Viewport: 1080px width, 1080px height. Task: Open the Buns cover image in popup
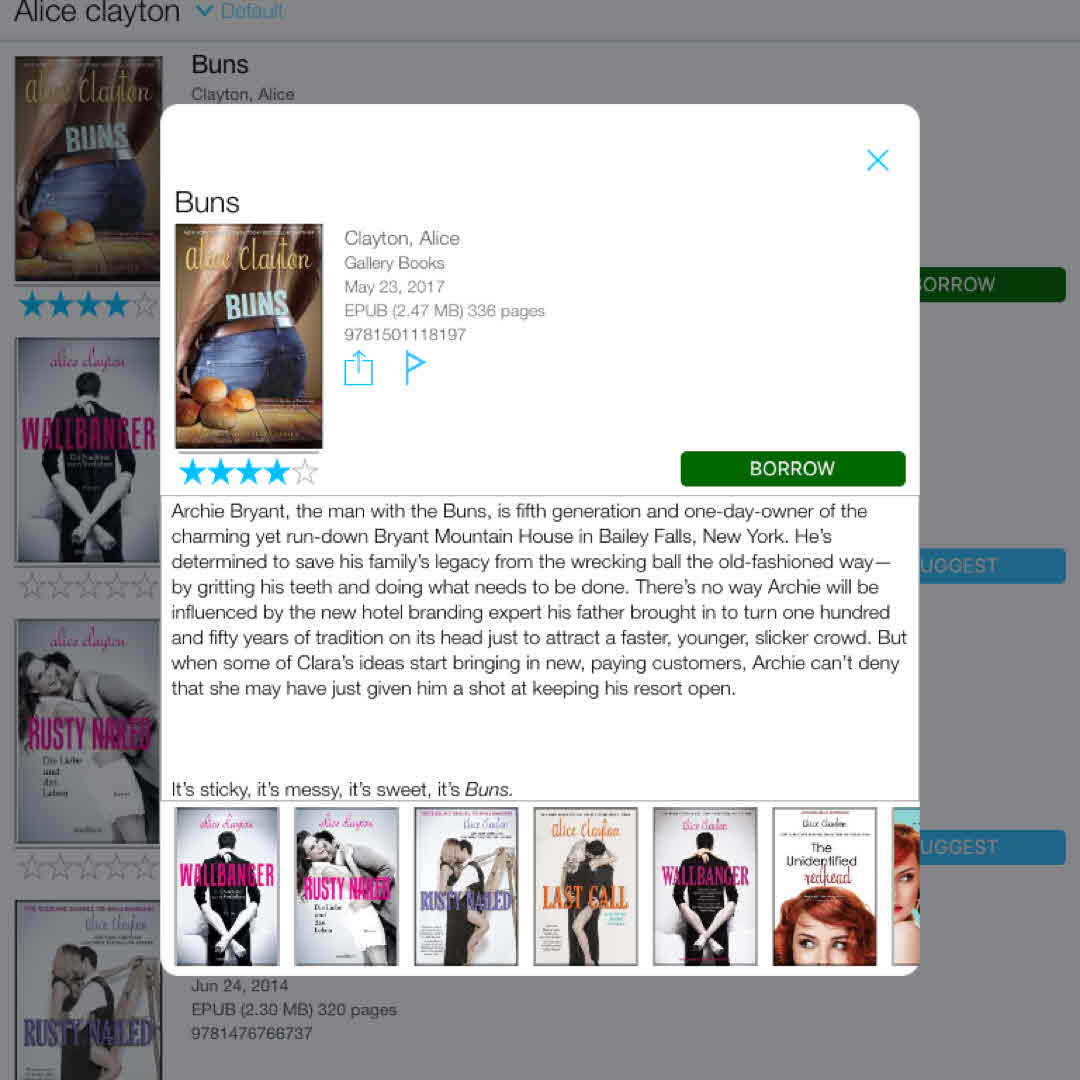pos(249,336)
